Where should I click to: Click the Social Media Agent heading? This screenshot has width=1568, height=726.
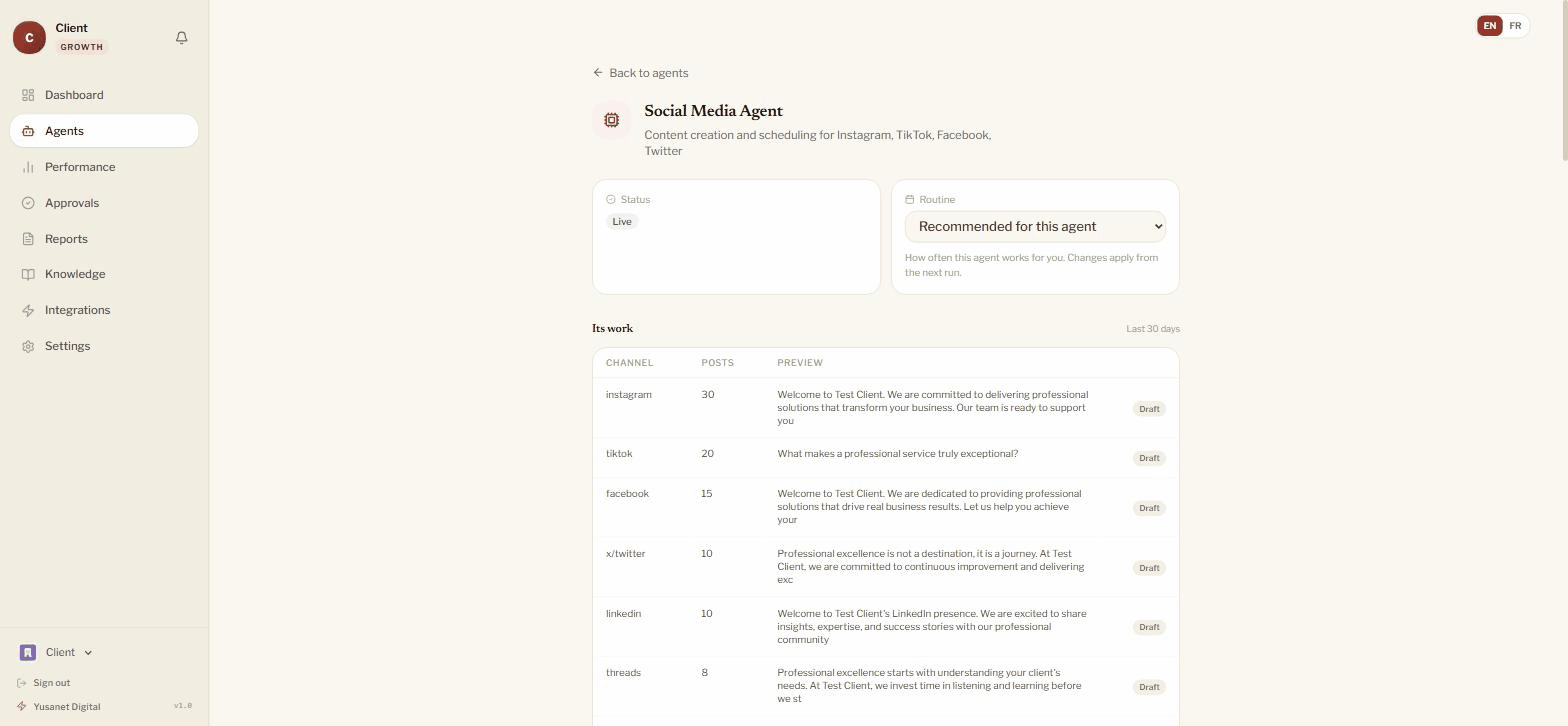(x=713, y=111)
